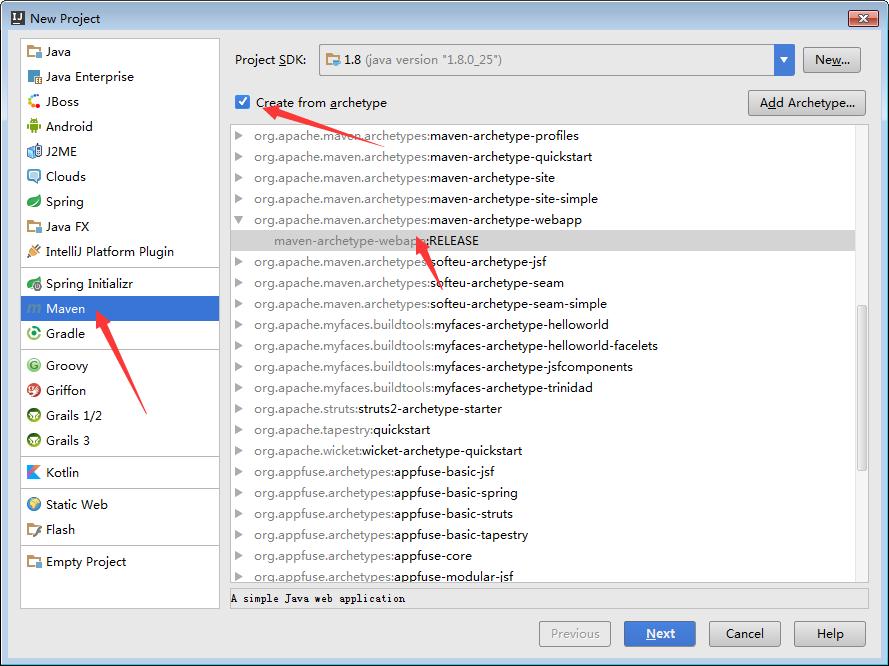Screen dimensions: 889x666
Task: Pick the Android robot icon
Action: [x=34, y=126]
